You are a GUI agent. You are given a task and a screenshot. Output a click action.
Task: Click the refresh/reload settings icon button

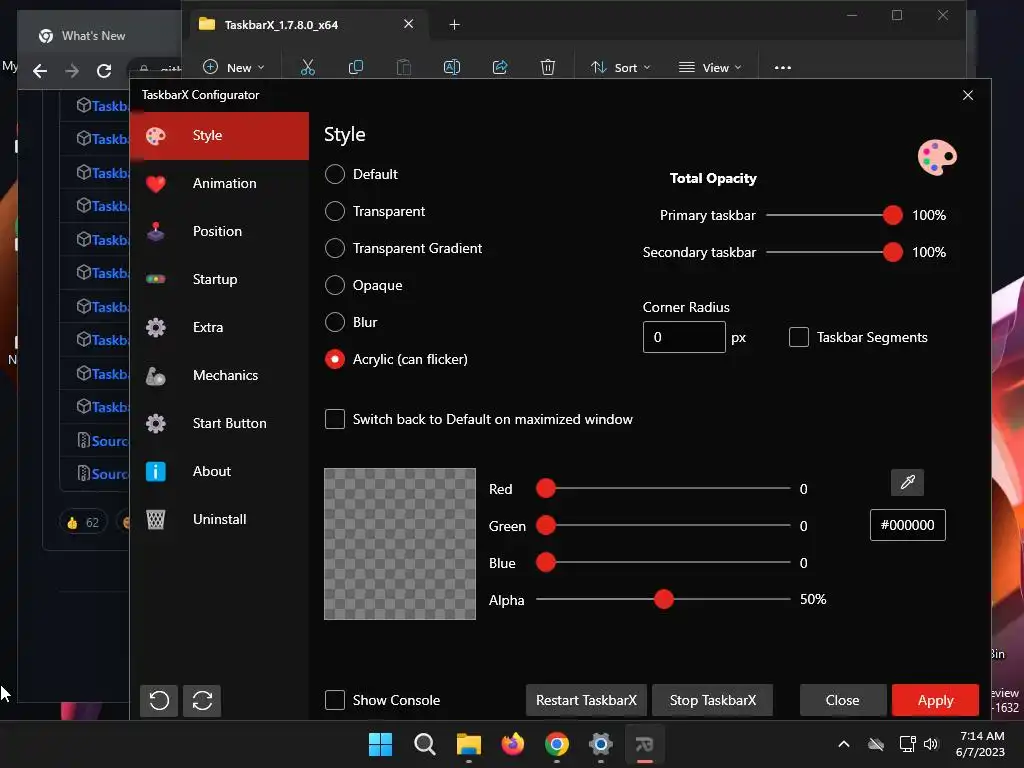pos(202,701)
